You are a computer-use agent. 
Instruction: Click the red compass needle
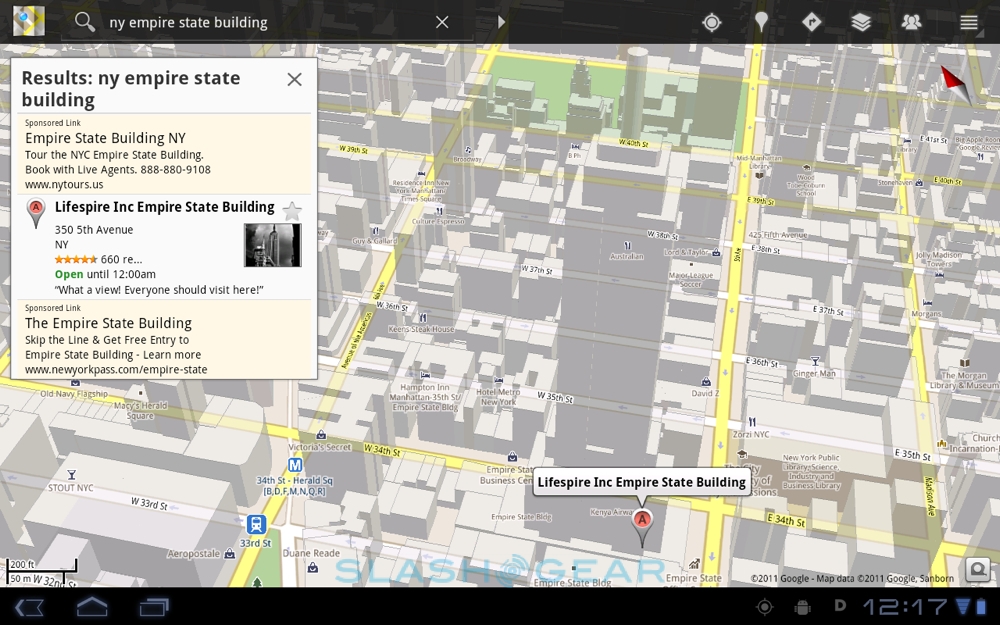click(x=954, y=85)
